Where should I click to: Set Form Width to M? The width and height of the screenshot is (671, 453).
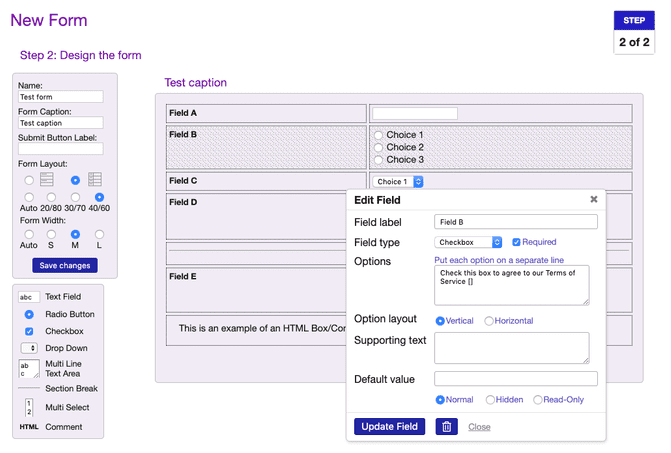pos(75,234)
